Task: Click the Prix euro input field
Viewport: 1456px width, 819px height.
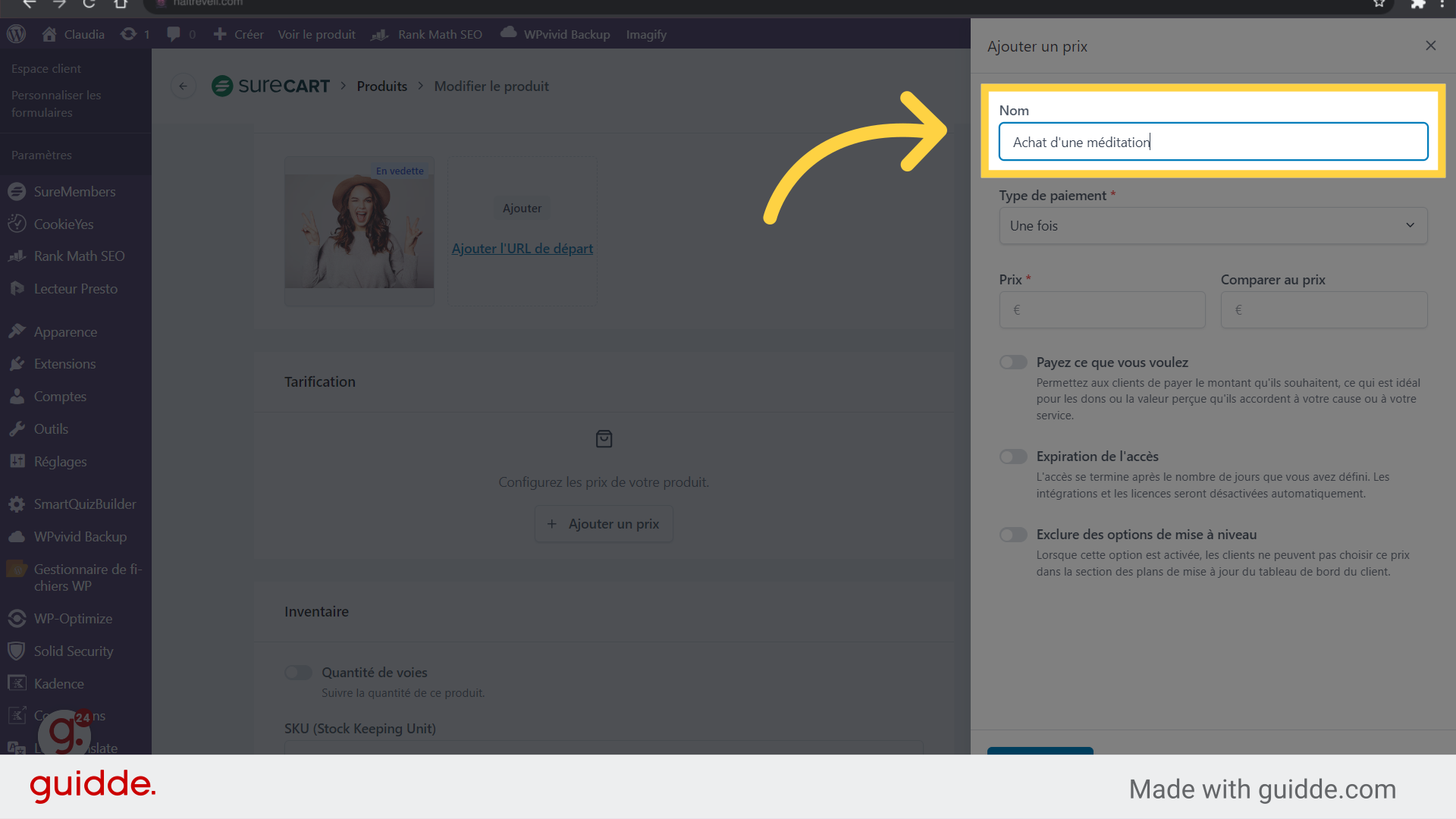Action: click(x=1102, y=310)
